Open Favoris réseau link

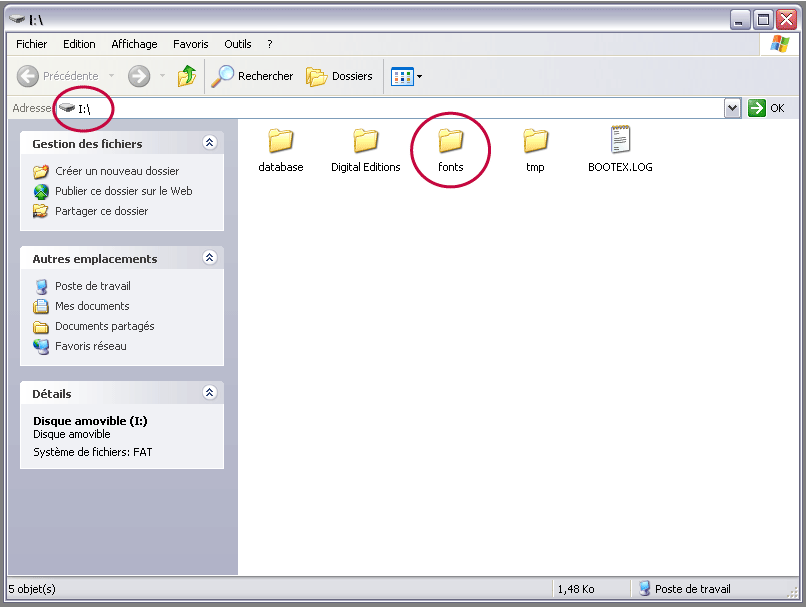(x=80, y=346)
